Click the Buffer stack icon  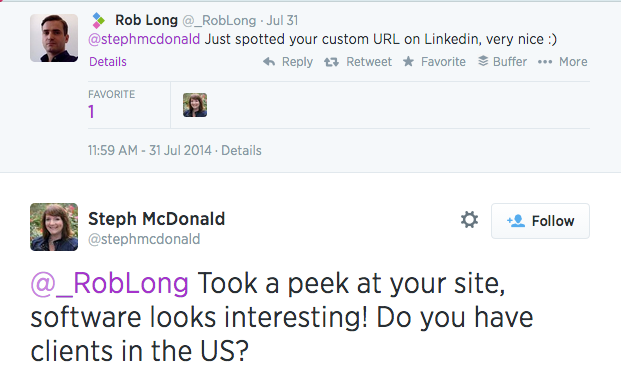click(x=483, y=61)
